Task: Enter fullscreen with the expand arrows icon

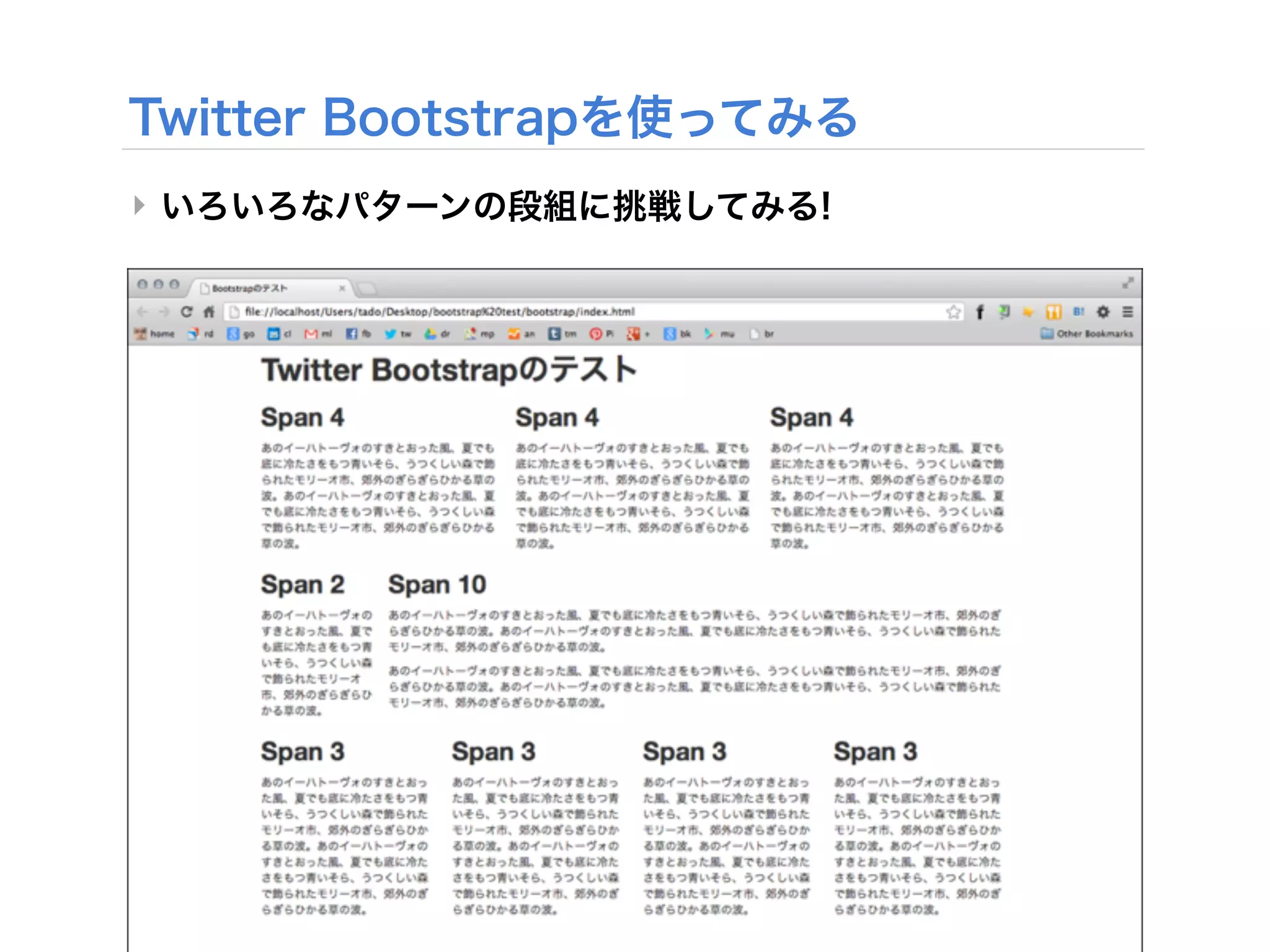Action: [x=1127, y=283]
